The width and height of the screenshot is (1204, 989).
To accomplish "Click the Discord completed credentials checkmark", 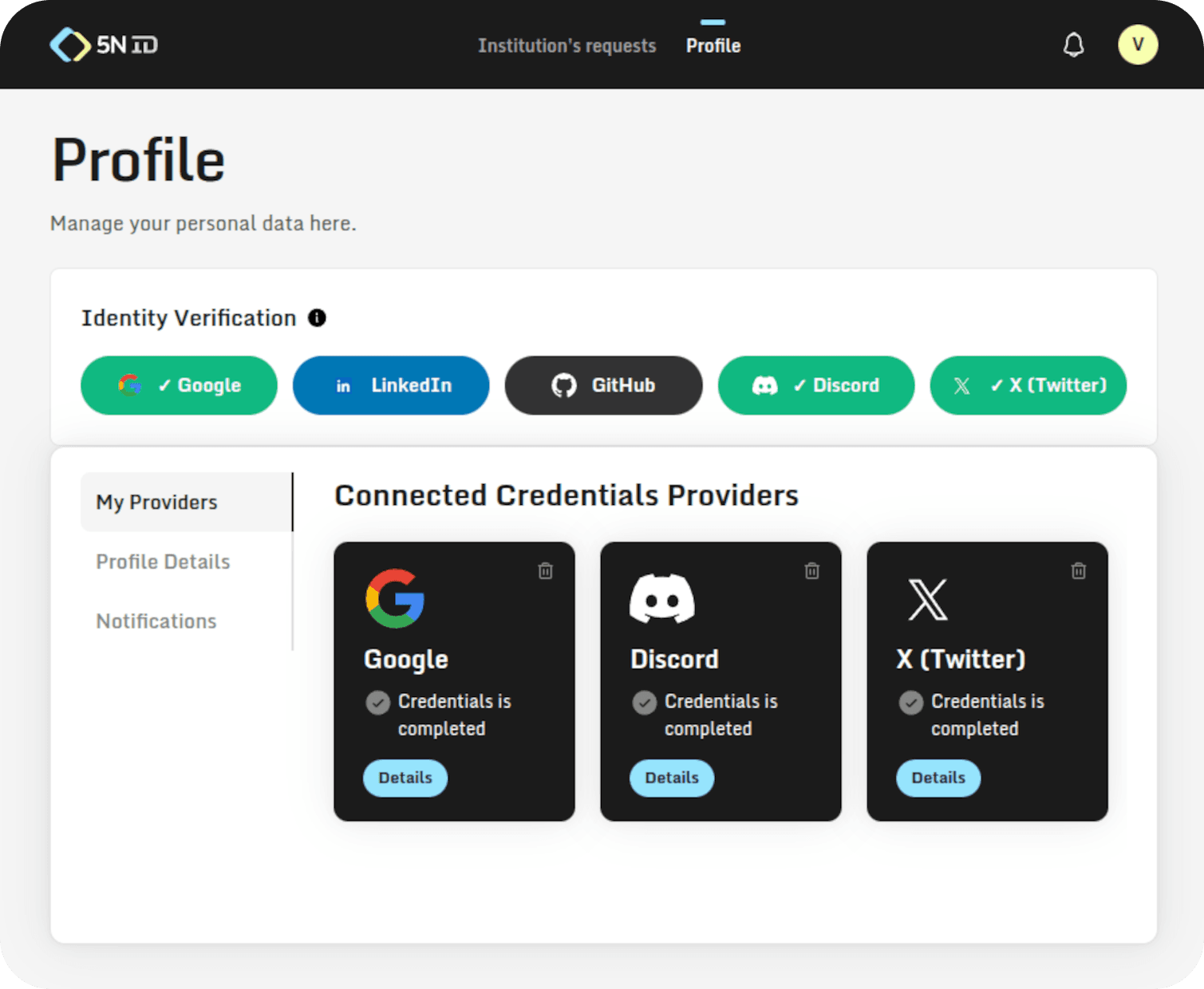I will coord(644,703).
